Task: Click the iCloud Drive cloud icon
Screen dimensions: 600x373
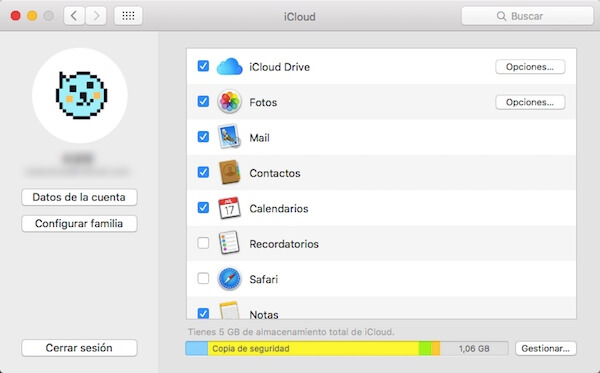Action: (229, 67)
